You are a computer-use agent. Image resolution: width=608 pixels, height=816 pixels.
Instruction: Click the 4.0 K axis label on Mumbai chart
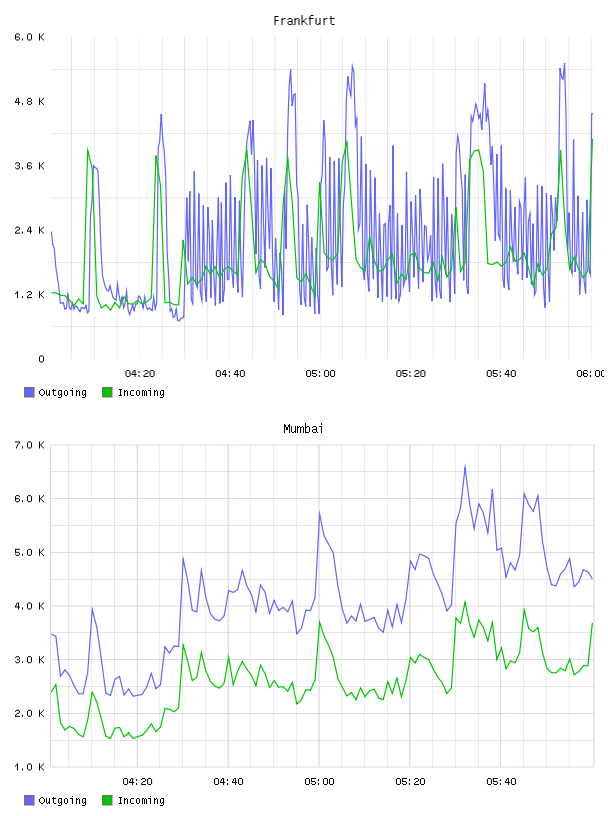30,606
